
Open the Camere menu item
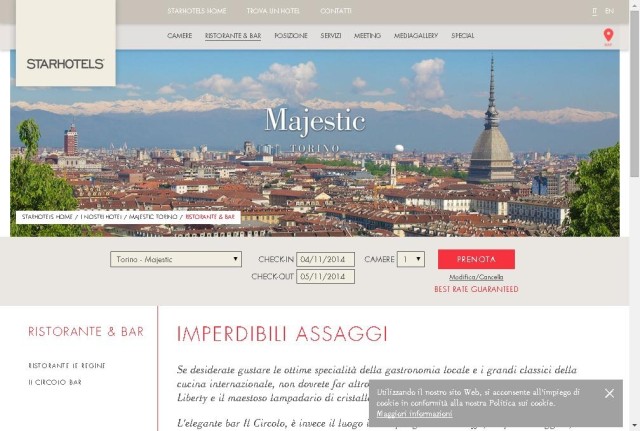pyautogui.click(x=180, y=36)
